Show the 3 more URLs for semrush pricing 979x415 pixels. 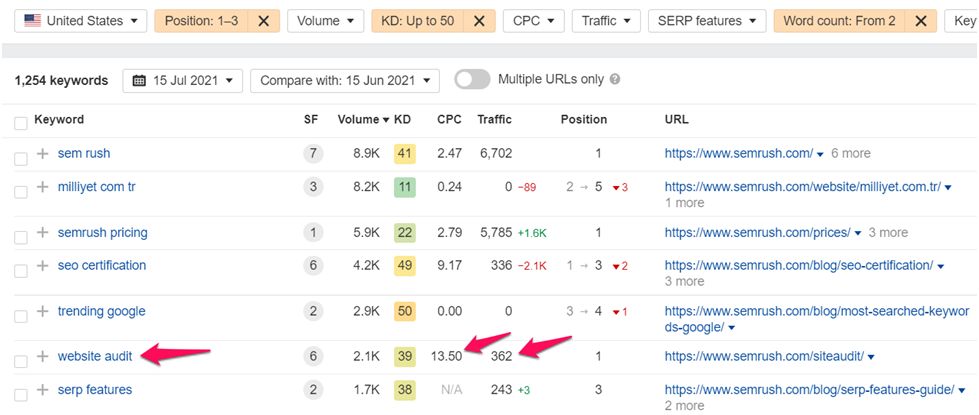click(888, 233)
